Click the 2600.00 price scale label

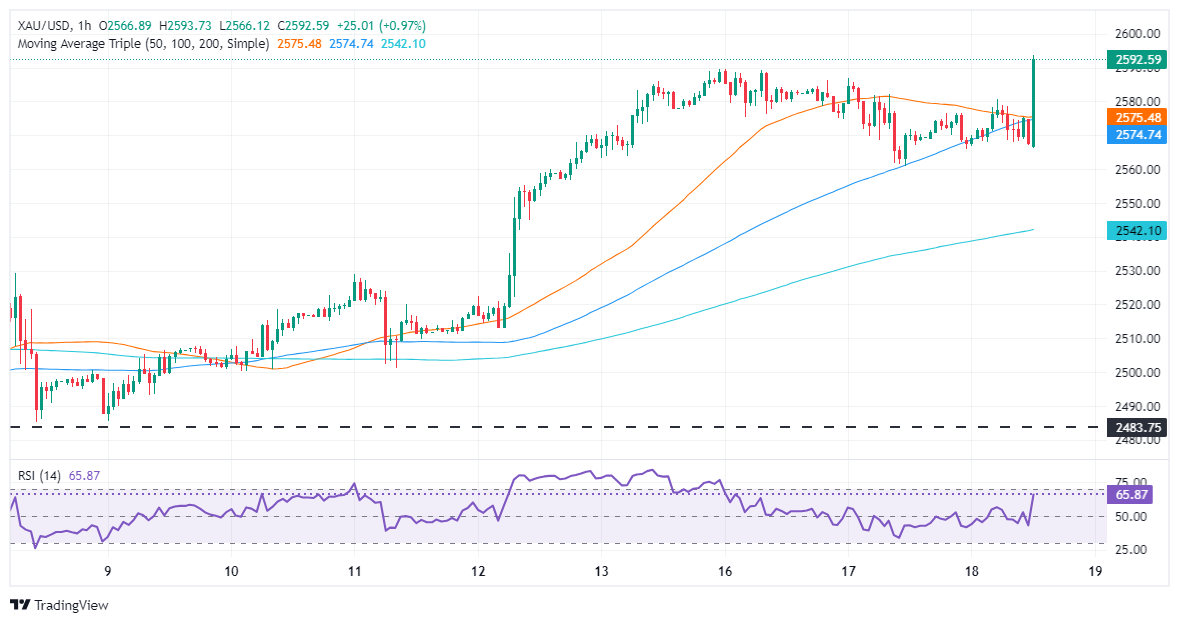pos(1140,33)
